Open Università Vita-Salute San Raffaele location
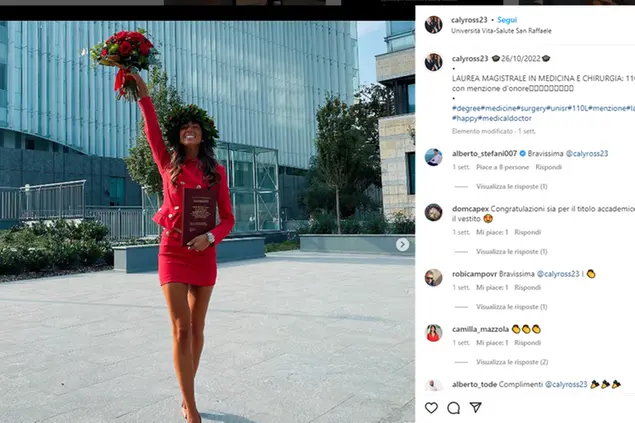The width and height of the screenshot is (635, 423). tap(501, 31)
